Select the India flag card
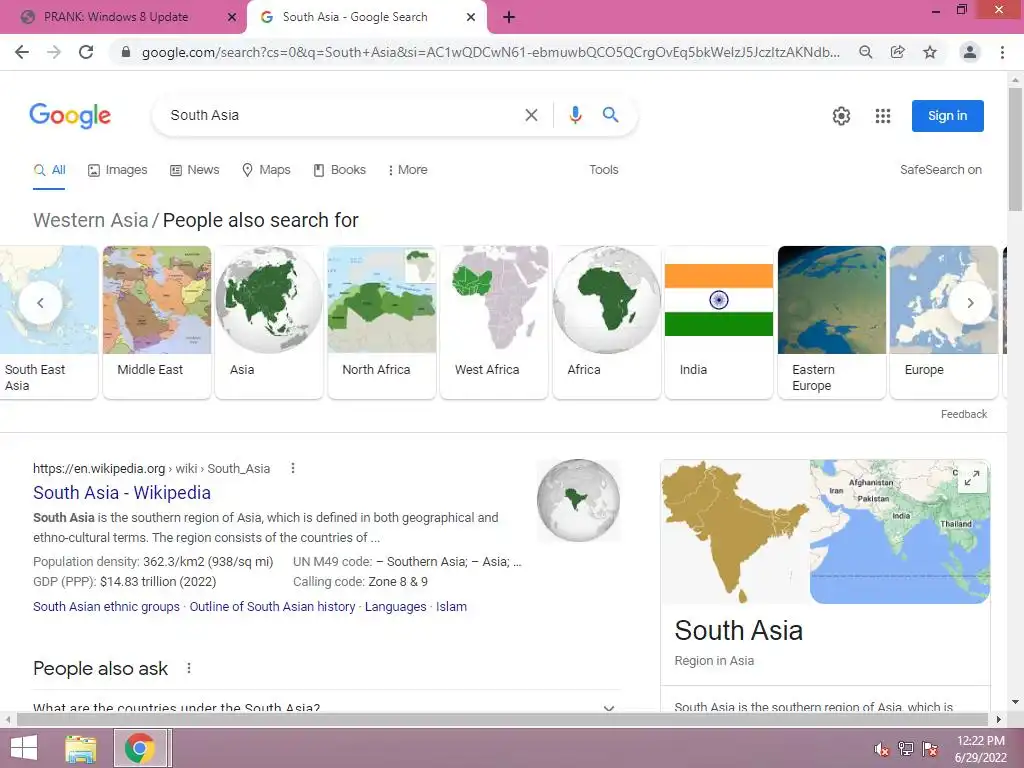1024x768 pixels. point(719,322)
